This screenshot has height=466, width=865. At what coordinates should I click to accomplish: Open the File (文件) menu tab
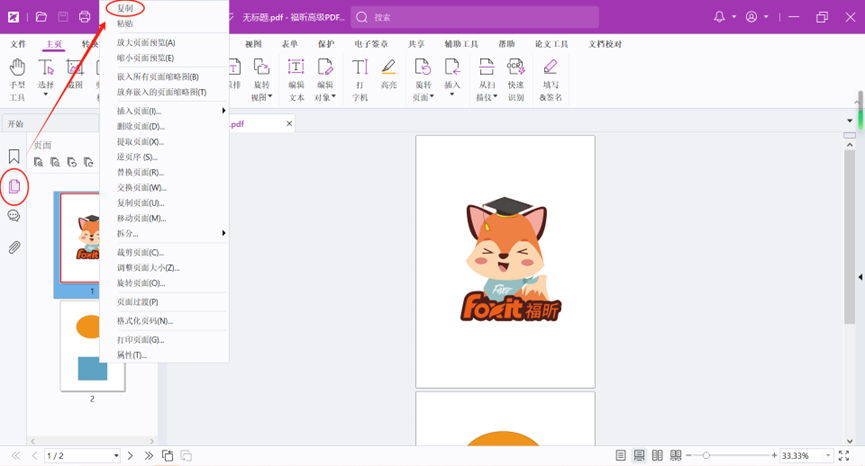18,44
